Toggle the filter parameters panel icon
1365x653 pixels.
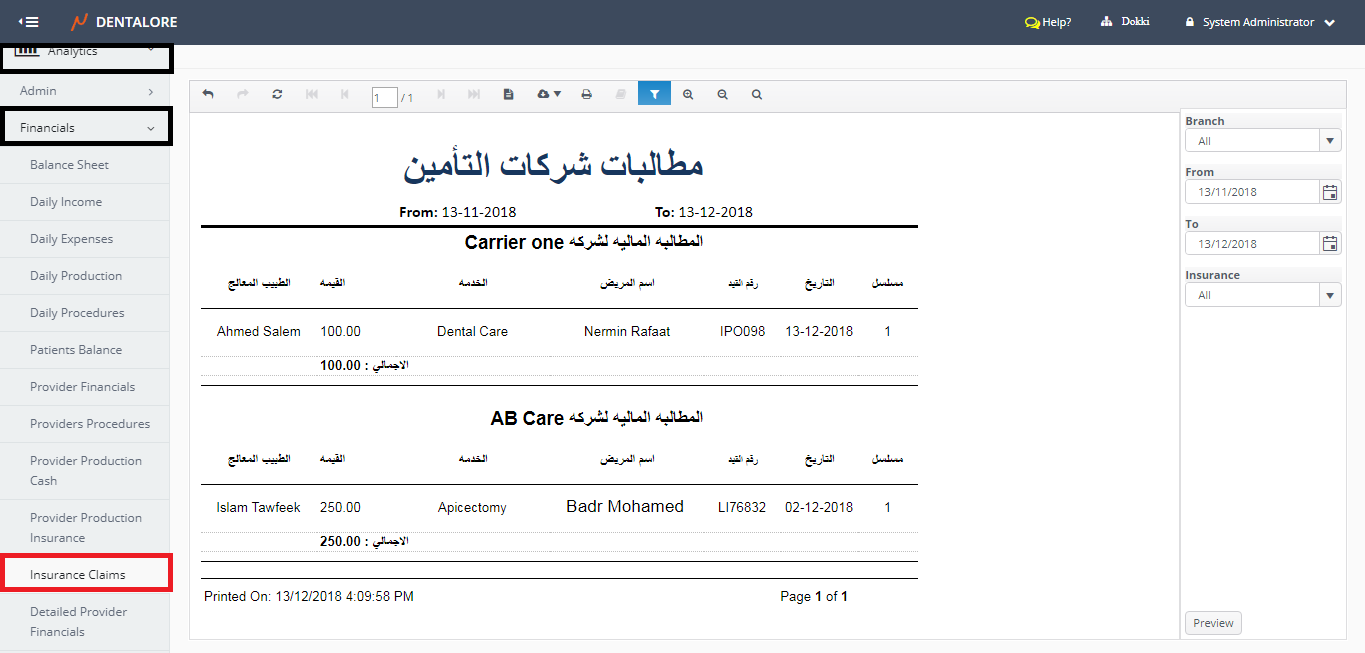[654, 94]
